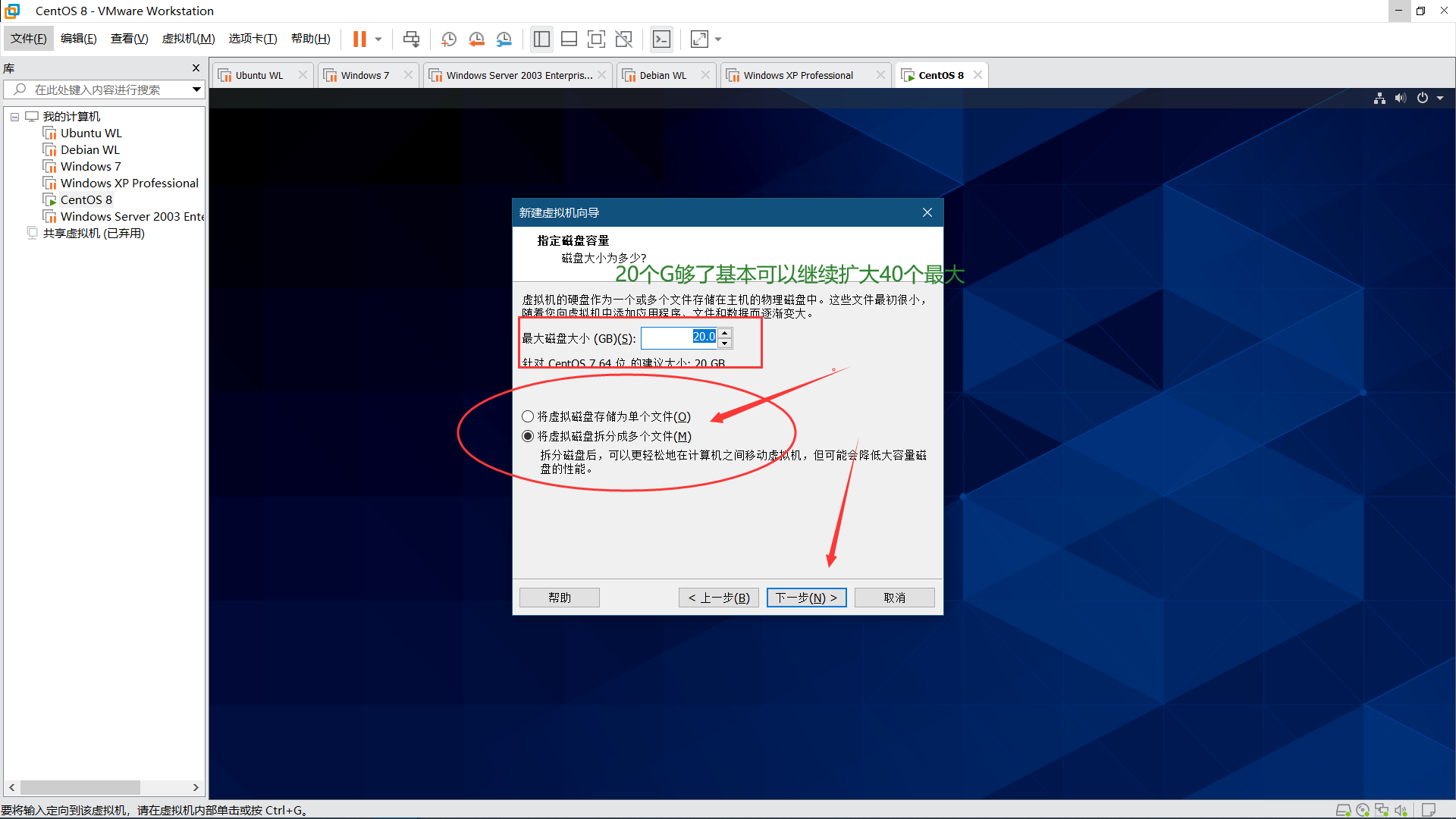Viewport: 1456px width, 819px height.
Task: Toggle the library sidebar view icon
Action: [541, 39]
